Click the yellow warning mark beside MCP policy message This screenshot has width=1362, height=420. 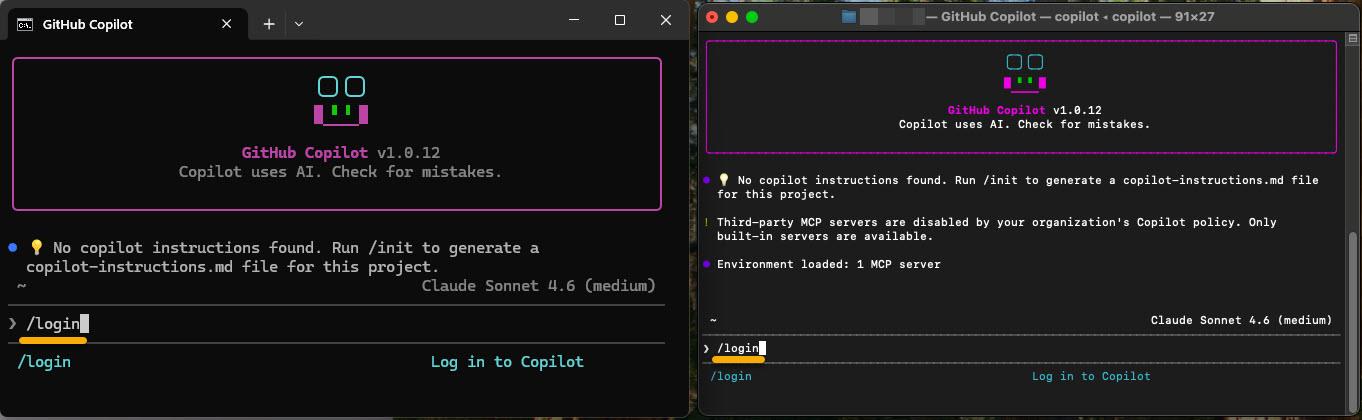click(706, 223)
